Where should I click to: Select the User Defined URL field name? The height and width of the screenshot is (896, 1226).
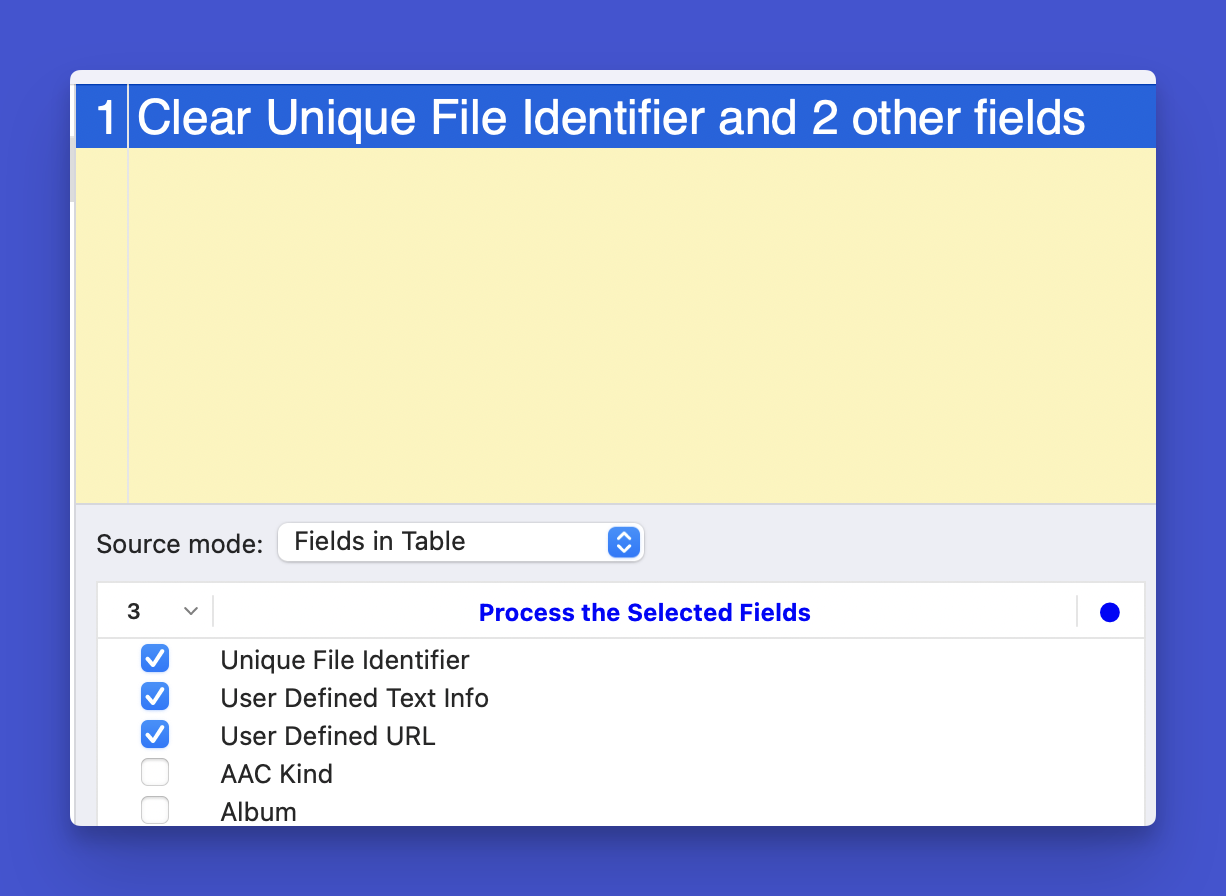pos(328,736)
